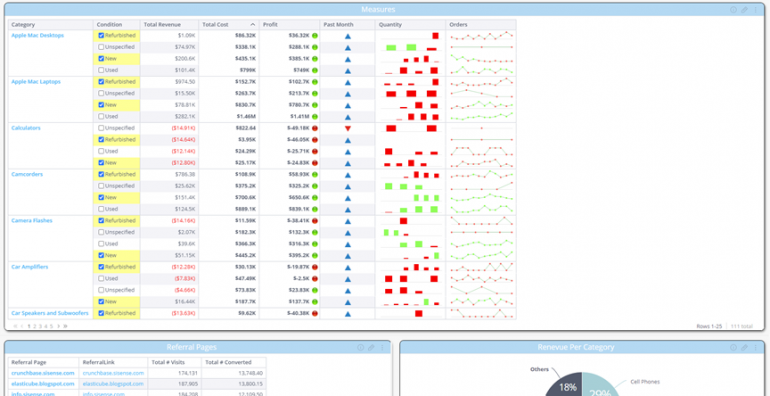Image resolution: width=770 pixels, height=396 pixels.
Task: Click red down arrow in Calculators row
Action: [348, 128]
